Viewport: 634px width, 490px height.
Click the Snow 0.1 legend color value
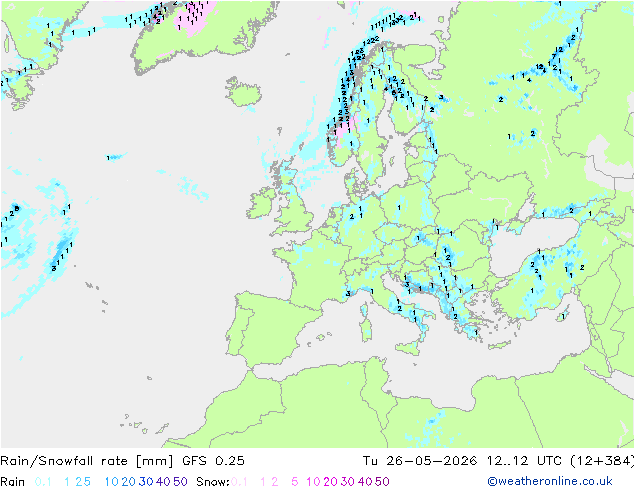click(239, 482)
